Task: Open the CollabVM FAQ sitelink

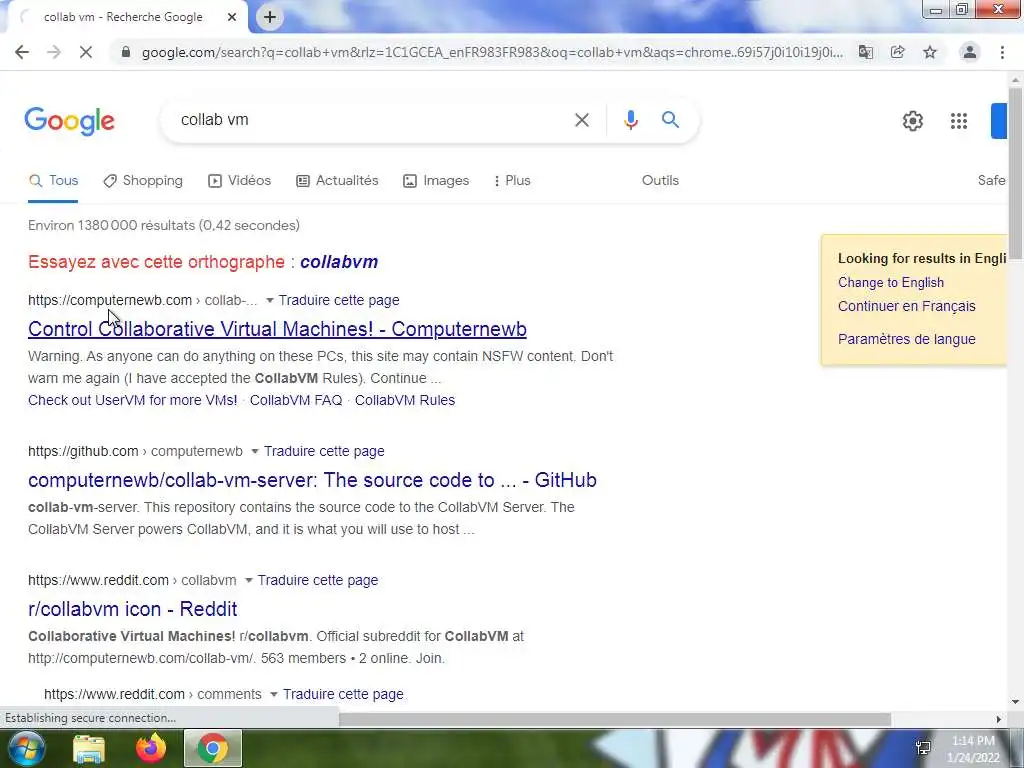Action: (x=296, y=400)
